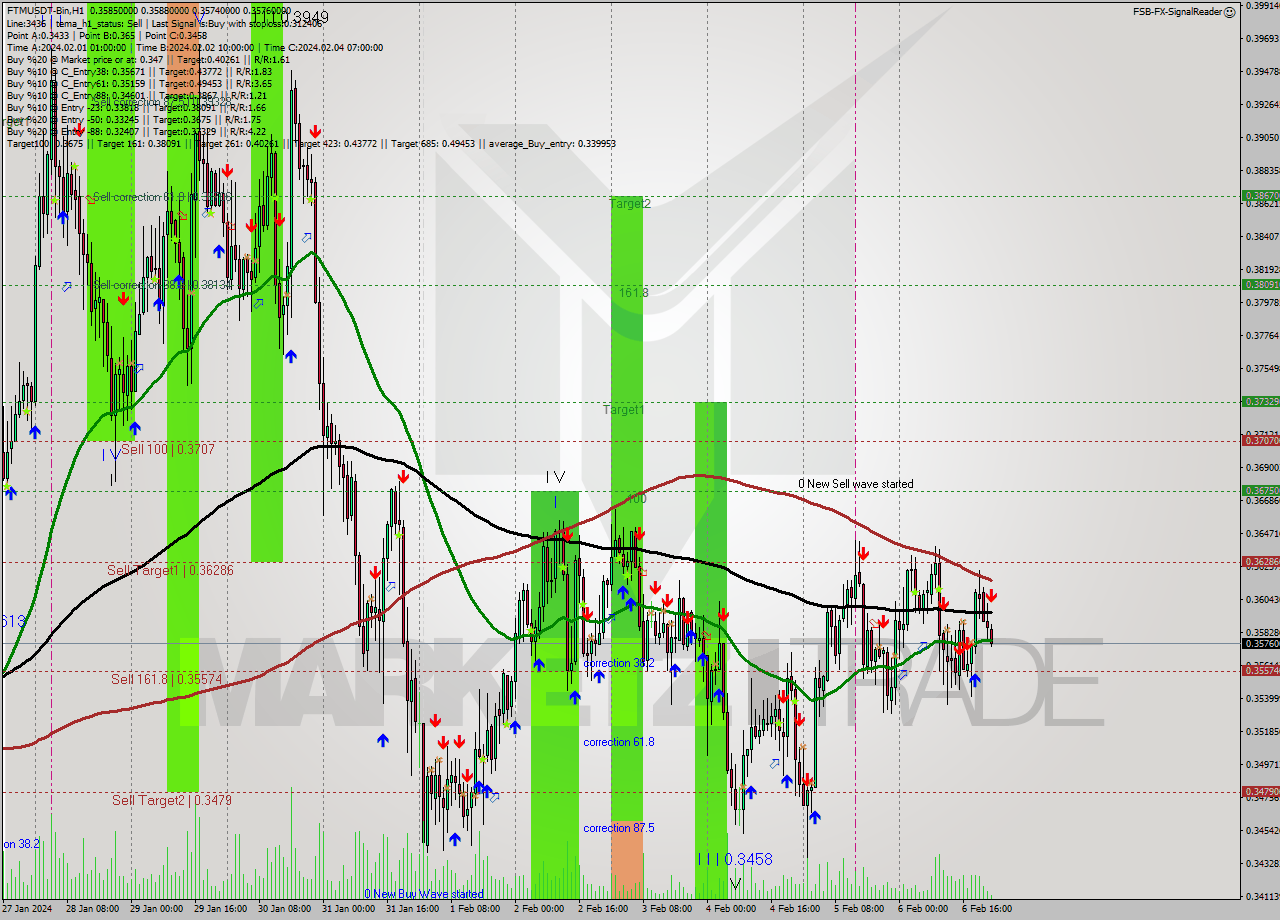Viewport: 1280px width, 920px height.
Task: Click the green 0.38670 price tag on axis
Action: click(x=1260, y=196)
